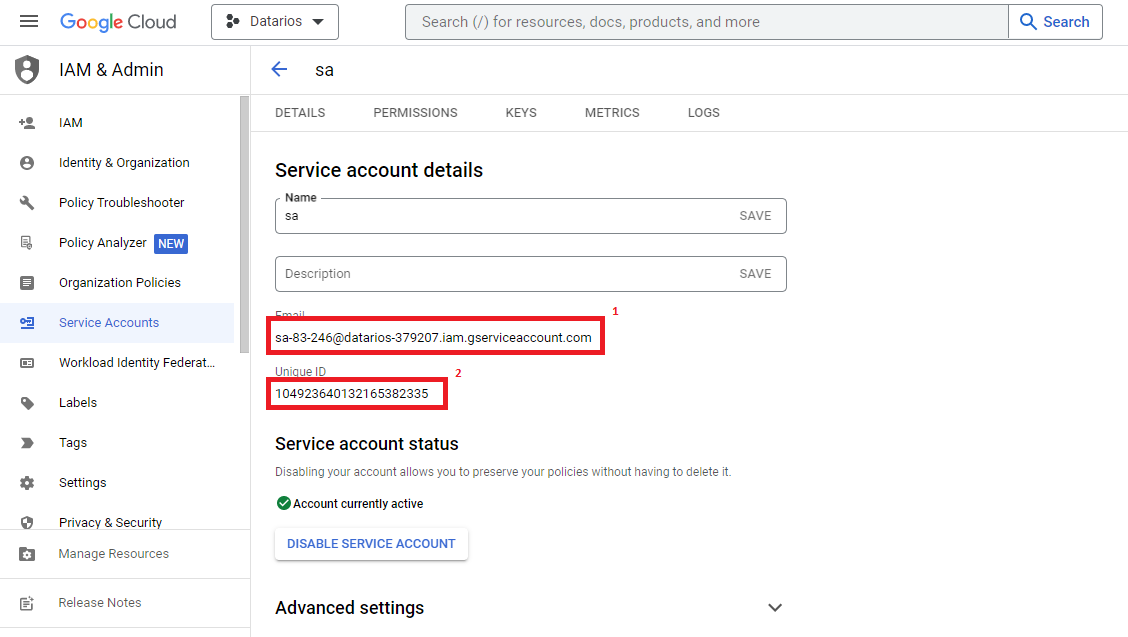Click the back arrow next to sa
1128x637 pixels.
(x=279, y=69)
